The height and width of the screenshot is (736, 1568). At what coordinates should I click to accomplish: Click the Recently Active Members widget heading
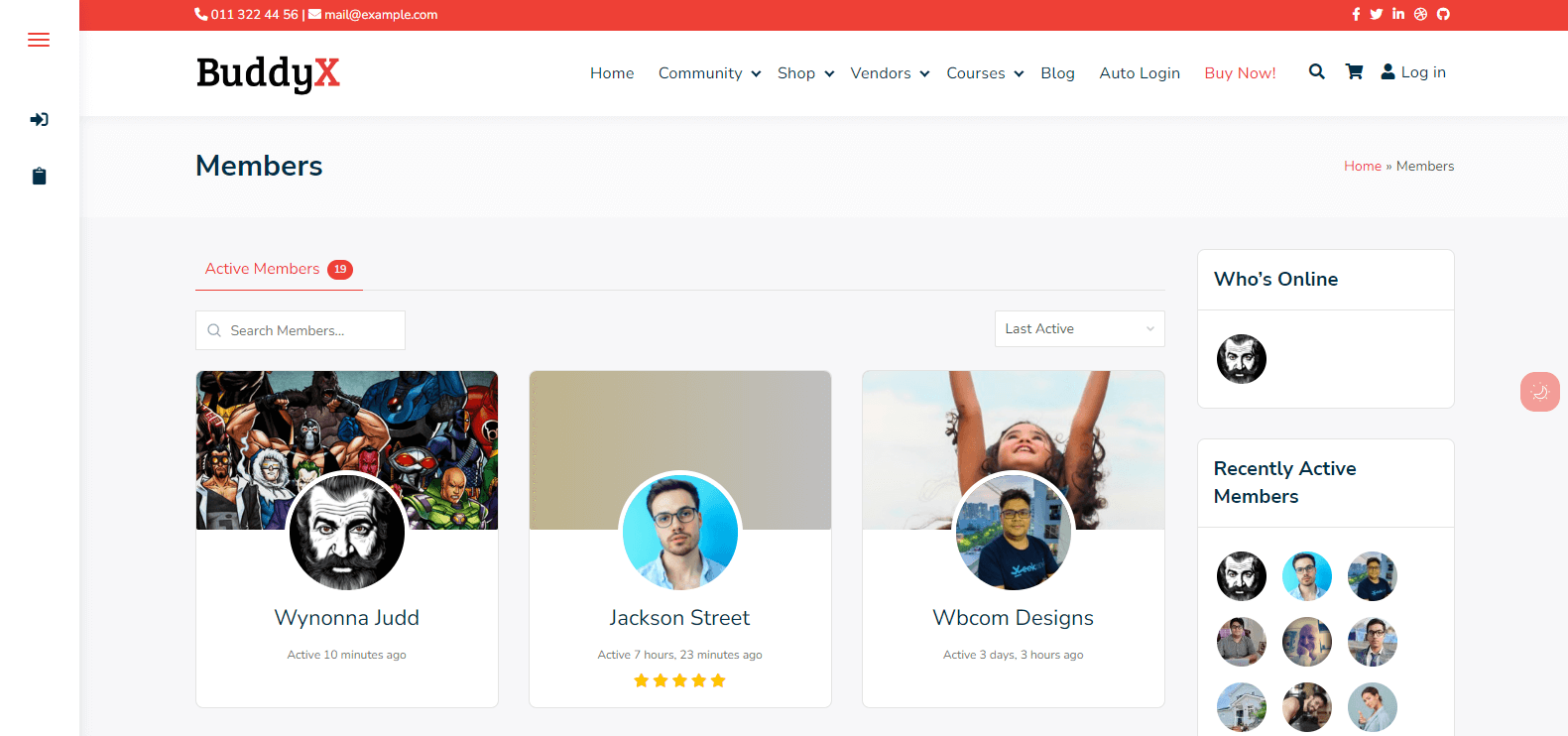point(1285,482)
